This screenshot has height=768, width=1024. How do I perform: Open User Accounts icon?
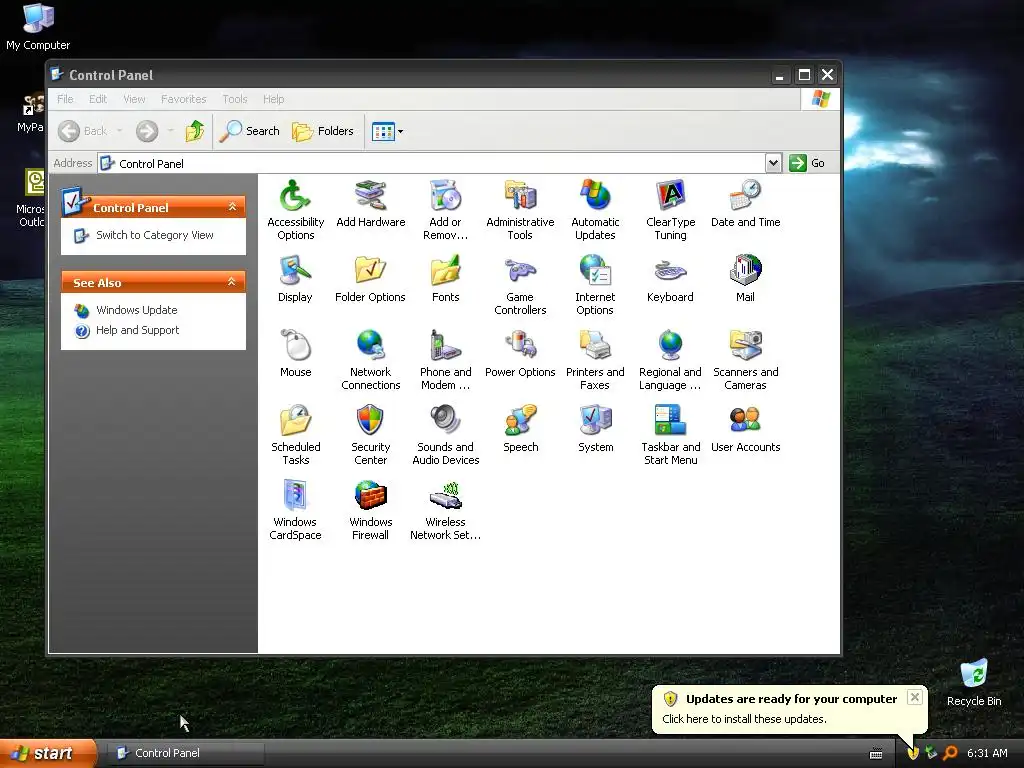click(x=745, y=428)
